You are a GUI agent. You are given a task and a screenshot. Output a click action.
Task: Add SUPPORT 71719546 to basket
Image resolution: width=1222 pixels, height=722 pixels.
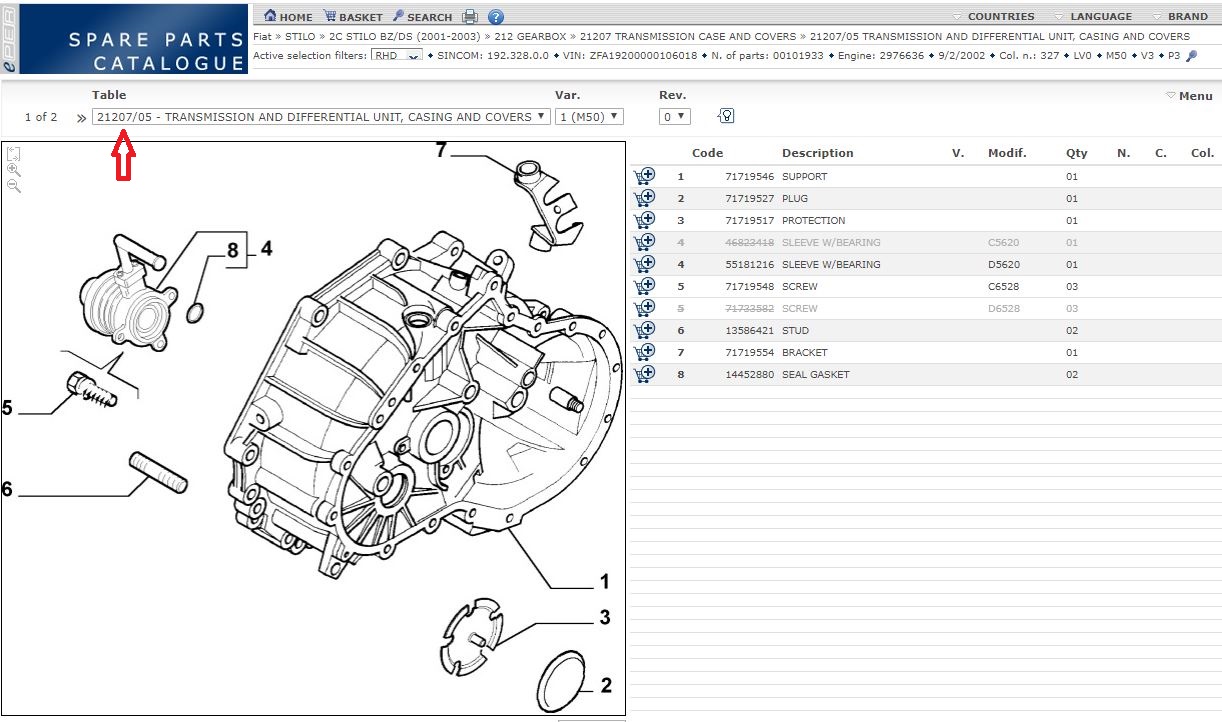(x=644, y=176)
